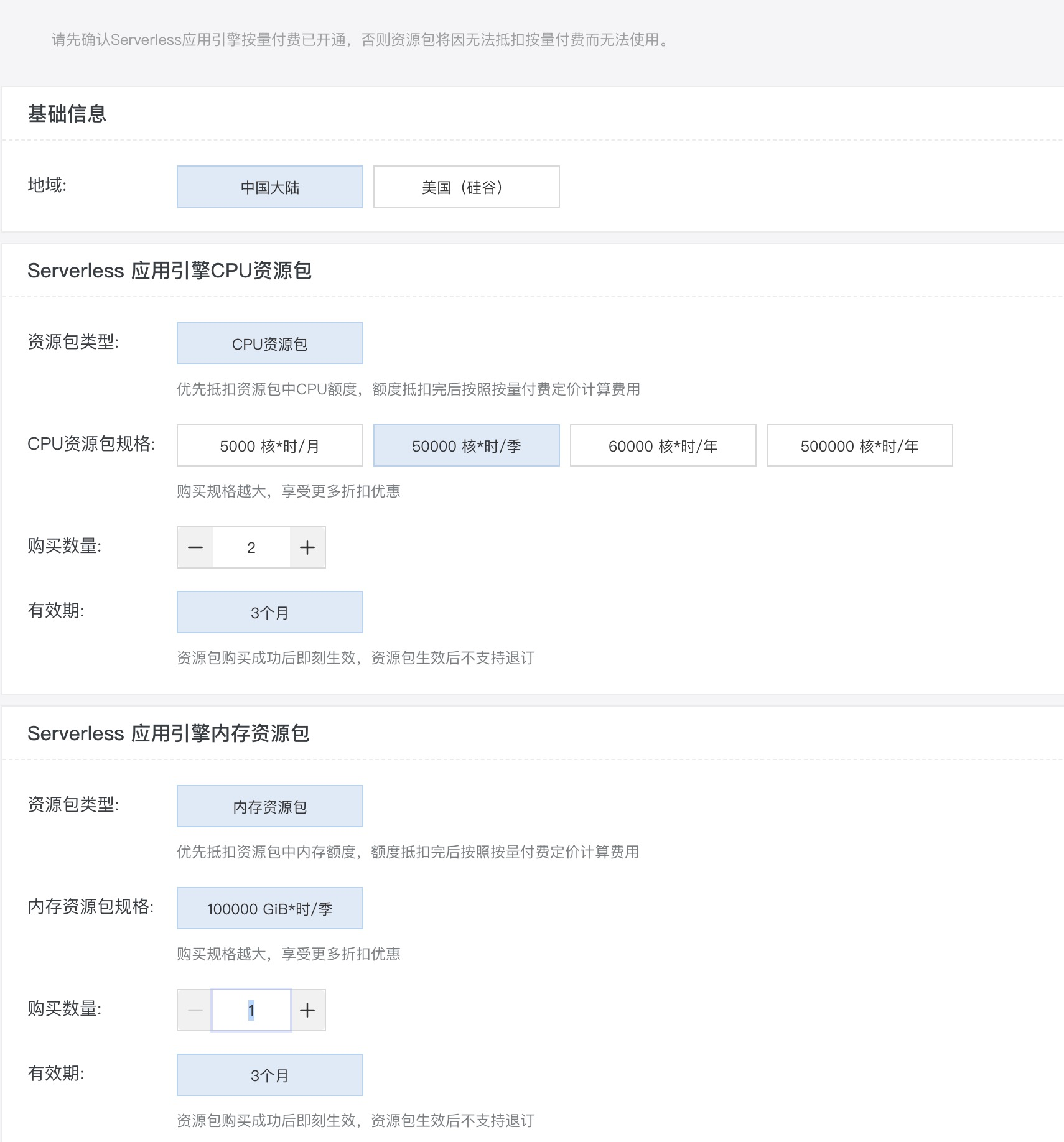Select 60000 核*时/年 CPU spec
1064x1142 pixels.
click(663, 445)
